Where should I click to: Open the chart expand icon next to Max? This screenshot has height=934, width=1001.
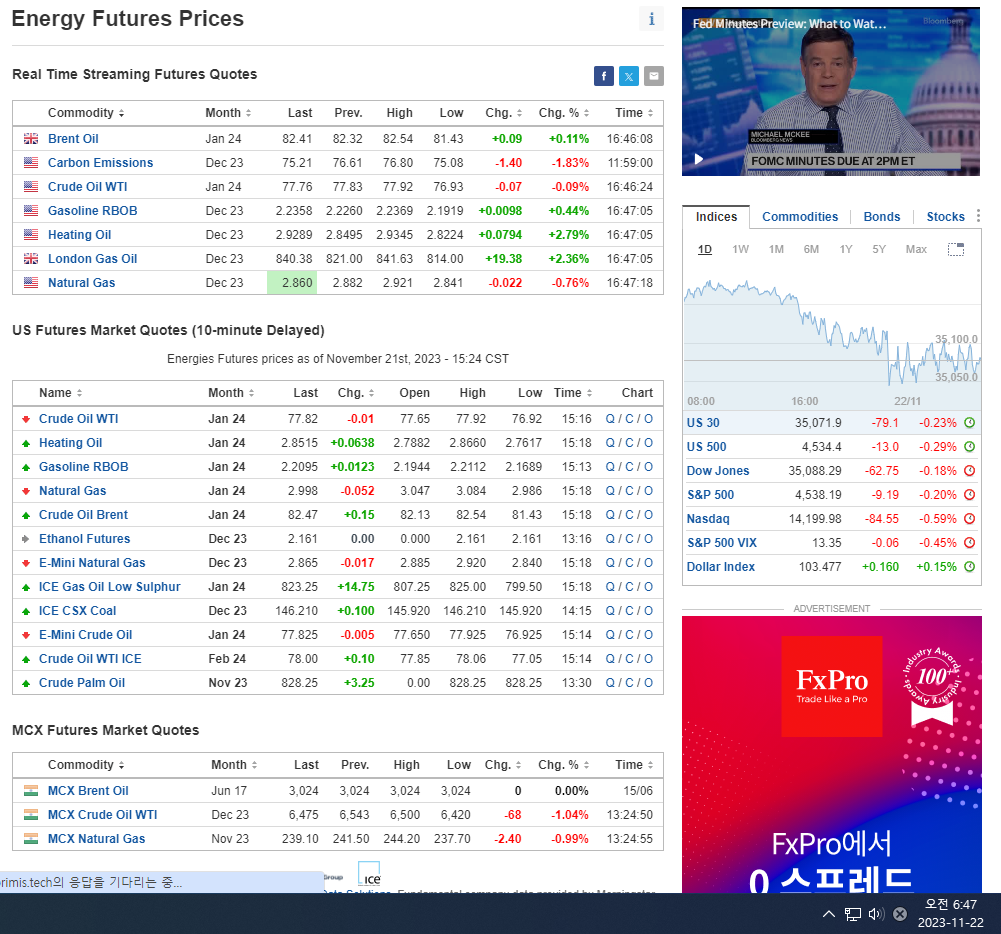pyautogui.click(x=956, y=249)
